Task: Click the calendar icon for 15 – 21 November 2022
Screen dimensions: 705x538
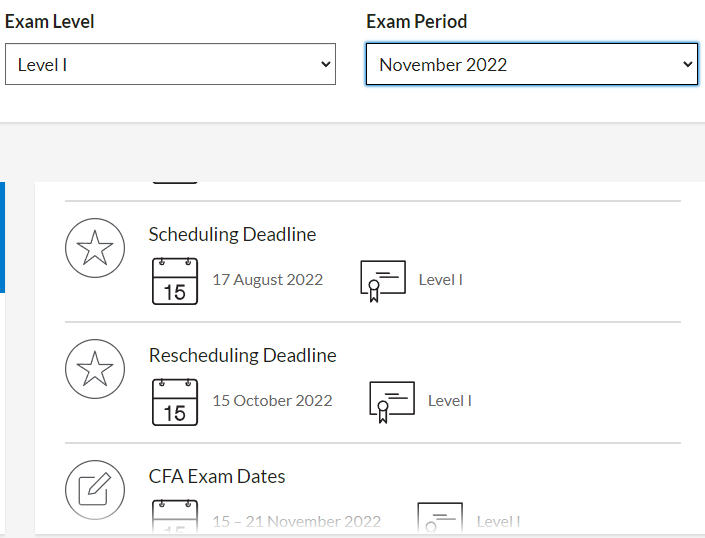Action: 175,517
